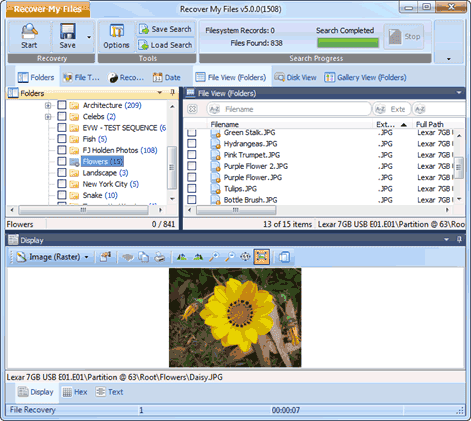Select the New York City (5) folder
This screenshot has height=421, width=471.
click(x=111, y=184)
